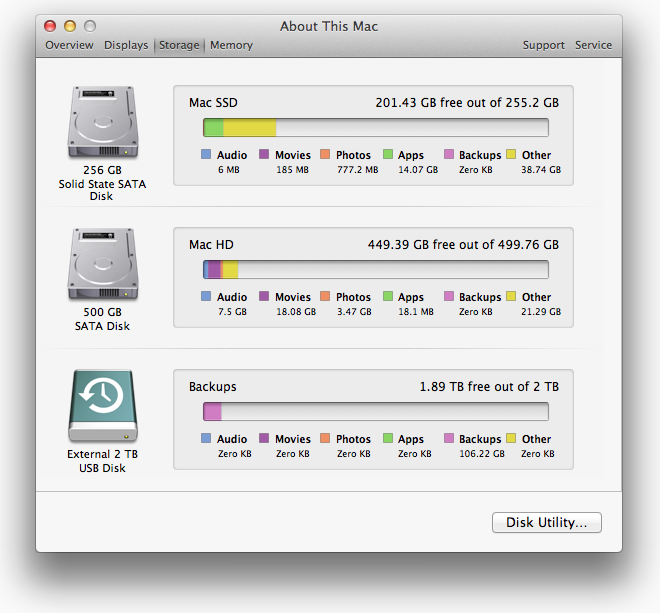Click the '185 MB' Movies value

pyautogui.click(x=293, y=170)
